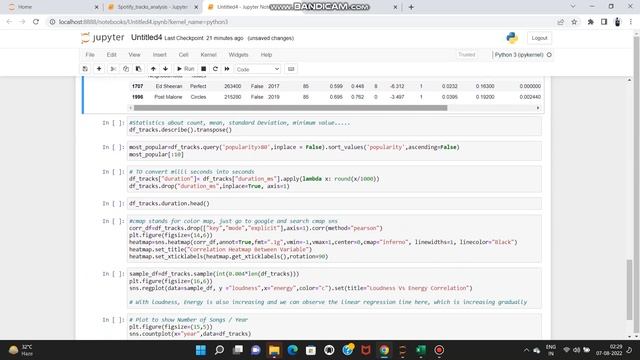This screenshot has height=360, width=640.
Task: Open the browser extensions puzzle icon
Action: [591, 22]
